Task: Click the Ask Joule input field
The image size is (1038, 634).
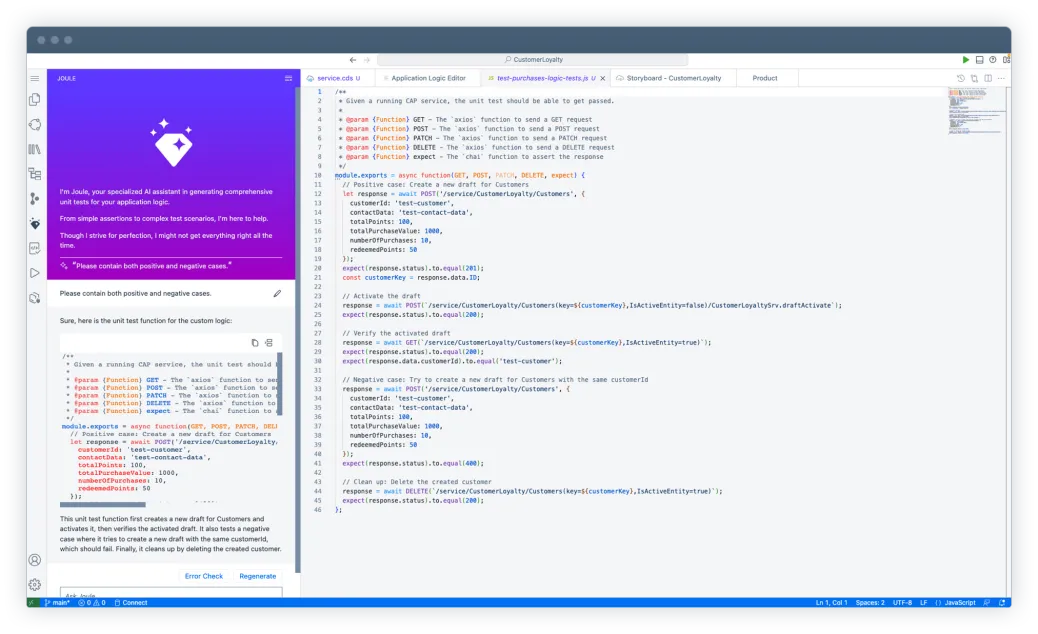Action: click(x=170, y=597)
